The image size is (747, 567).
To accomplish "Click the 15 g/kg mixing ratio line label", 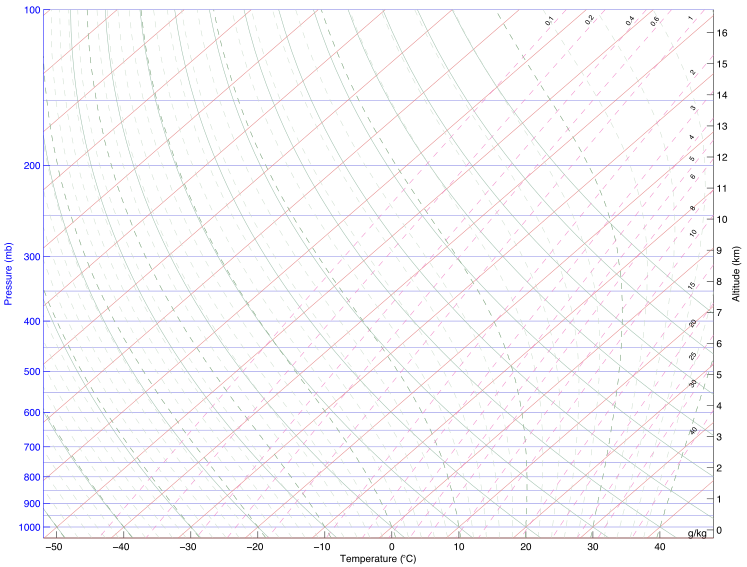I will (692, 285).
